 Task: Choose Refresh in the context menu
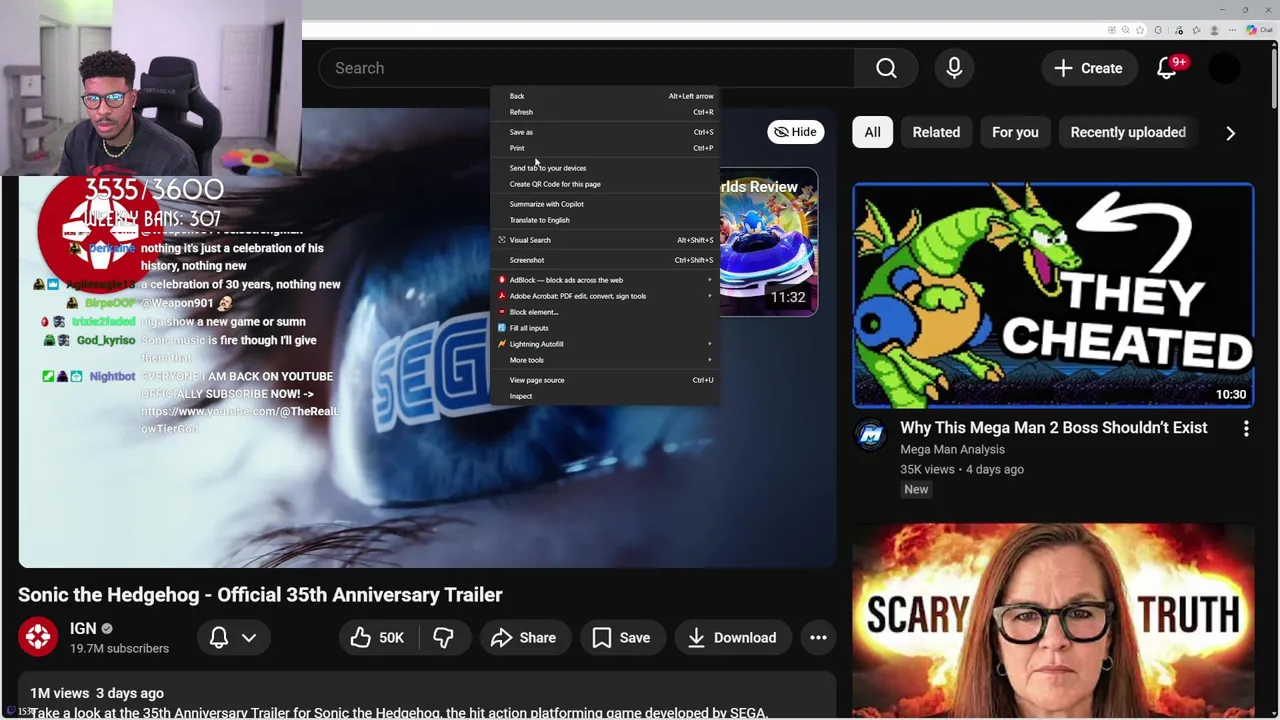[x=605, y=112]
